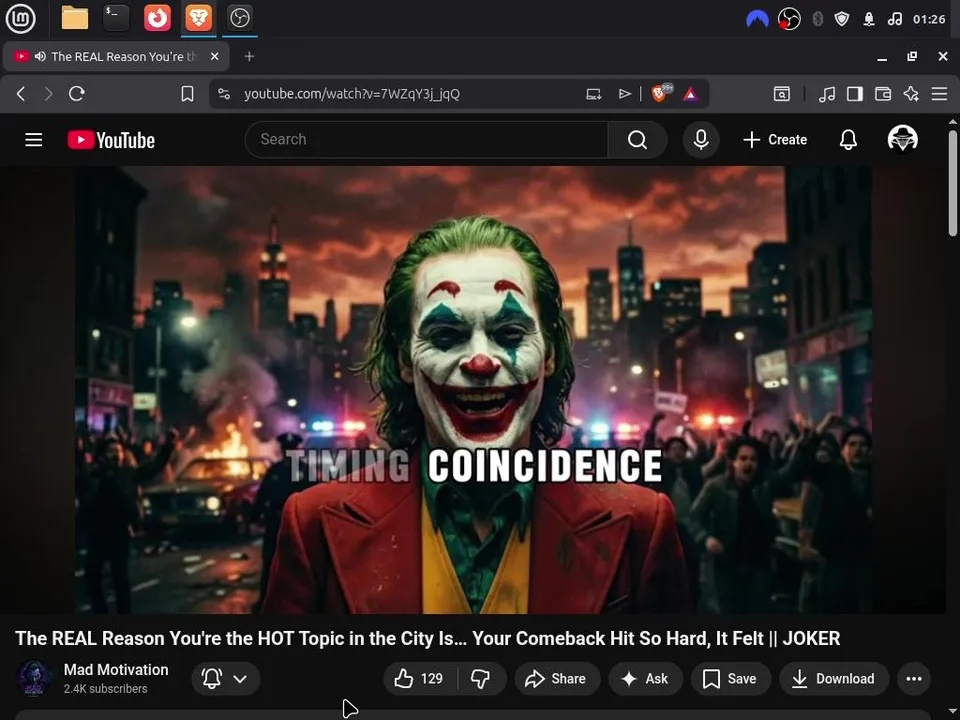Open Bluetooth tray settings
The width and height of the screenshot is (960, 720).
pyautogui.click(x=817, y=20)
